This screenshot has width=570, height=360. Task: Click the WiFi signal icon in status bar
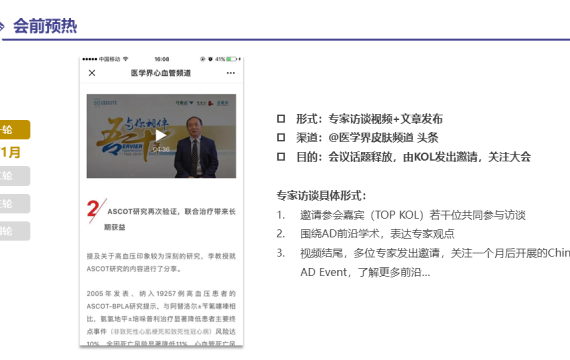[125, 59]
